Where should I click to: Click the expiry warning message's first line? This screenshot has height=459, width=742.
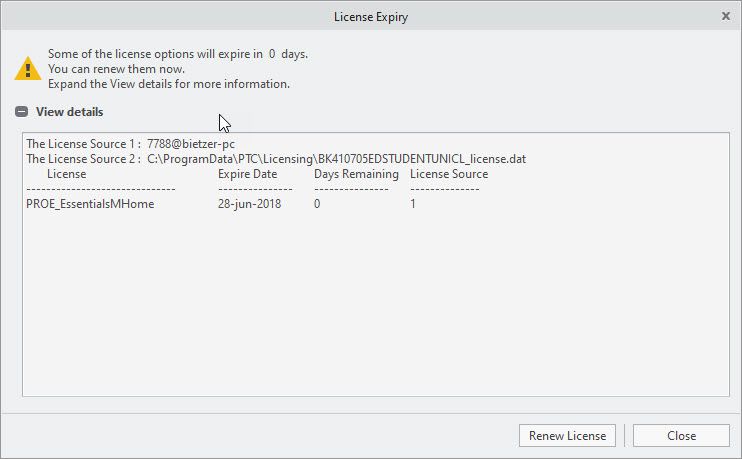(x=178, y=54)
